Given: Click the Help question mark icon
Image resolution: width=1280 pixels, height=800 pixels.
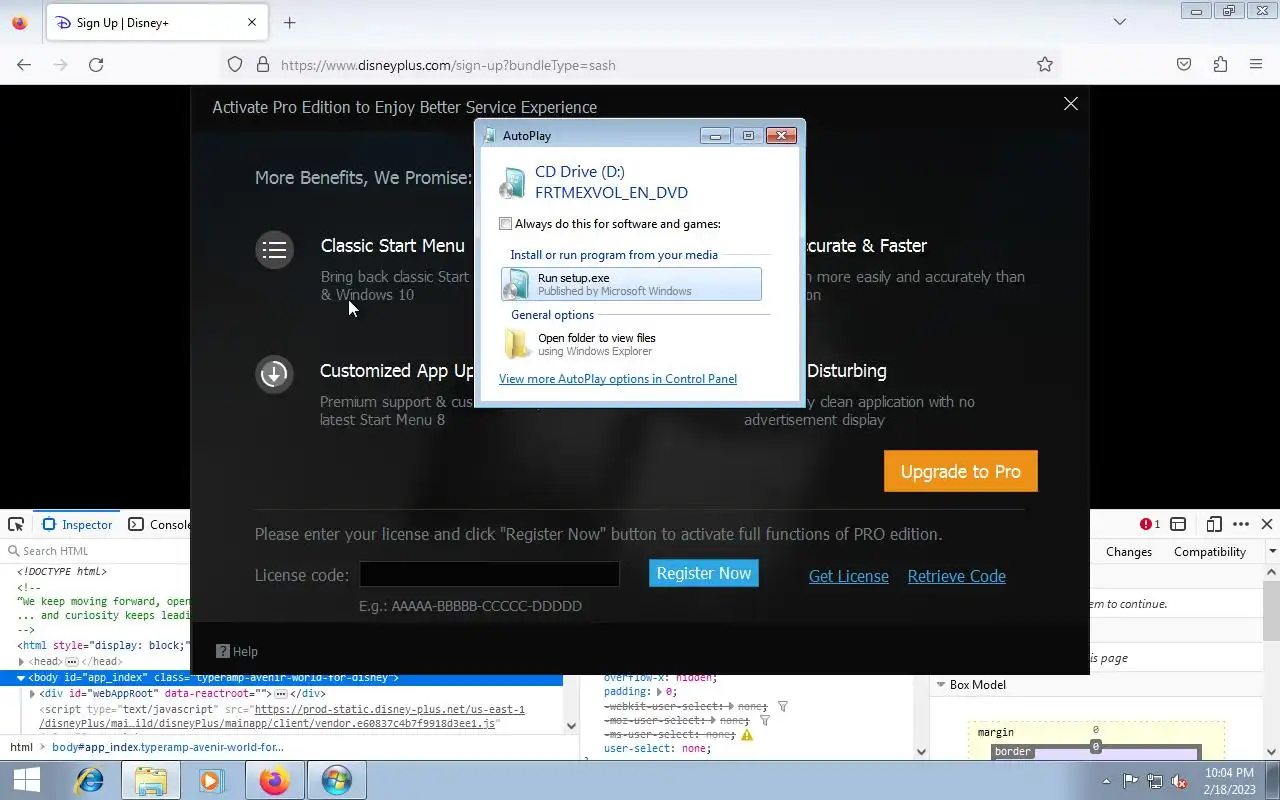Looking at the screenshot, I should [223, 651].
